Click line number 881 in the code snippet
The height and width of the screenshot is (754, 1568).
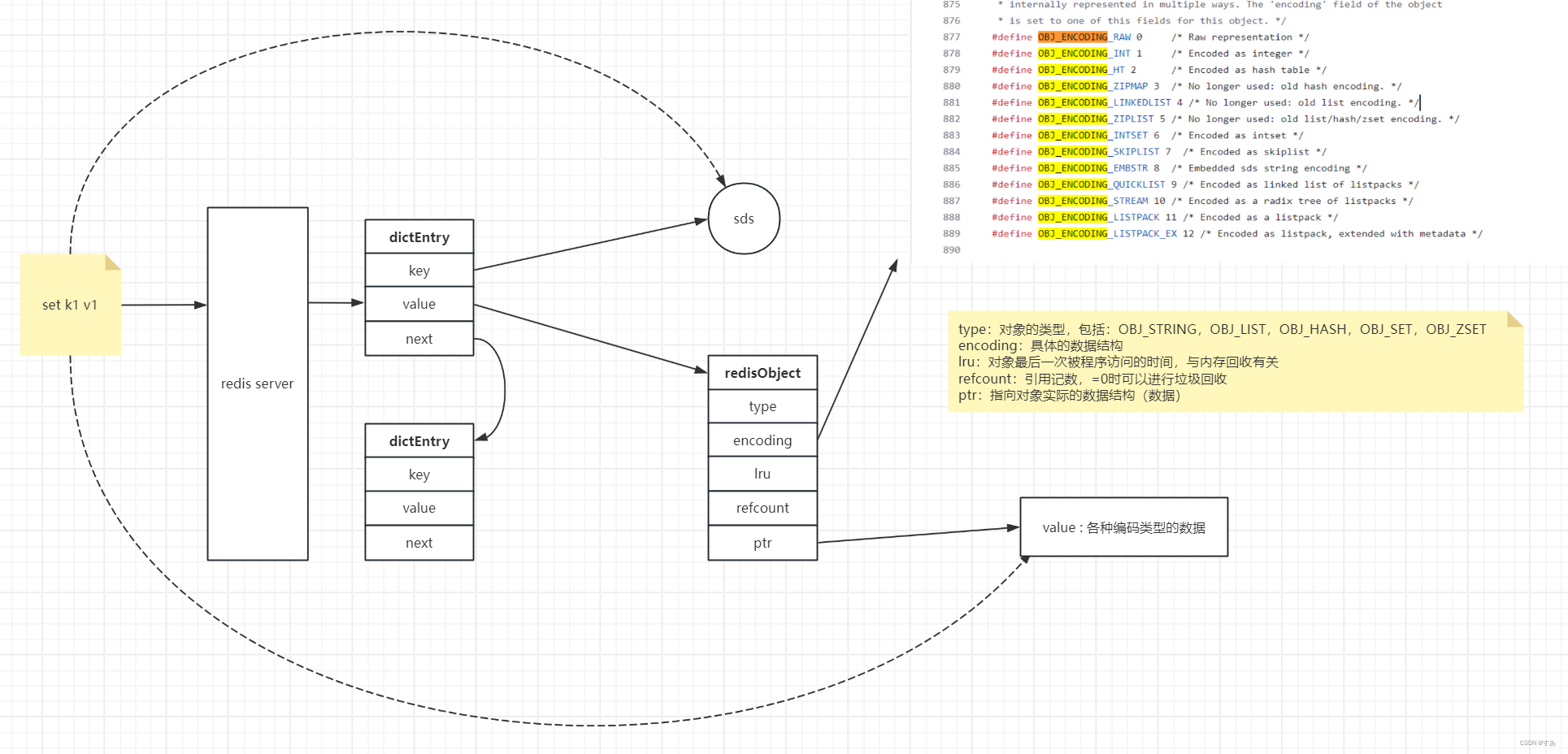tap(950, 102)
